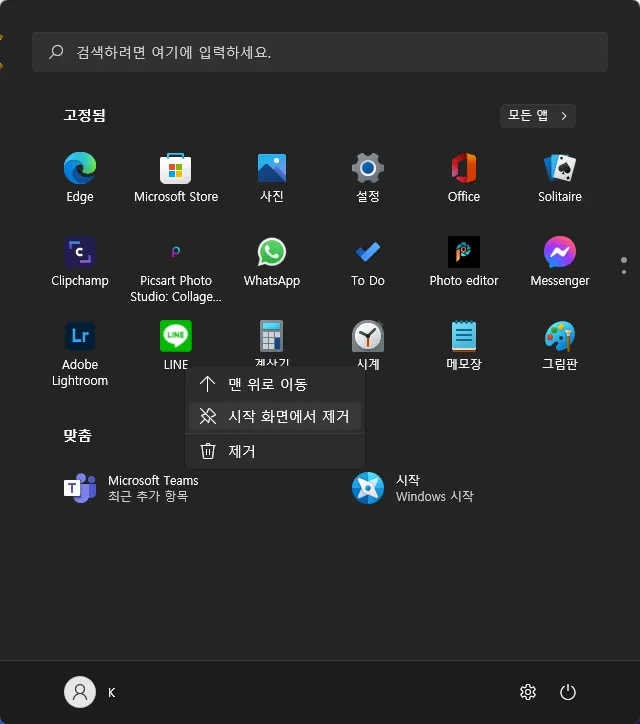Open 그림판 paint app
Image resolution: width=640 pixels, height=724 pixels.
pos(560,344)
